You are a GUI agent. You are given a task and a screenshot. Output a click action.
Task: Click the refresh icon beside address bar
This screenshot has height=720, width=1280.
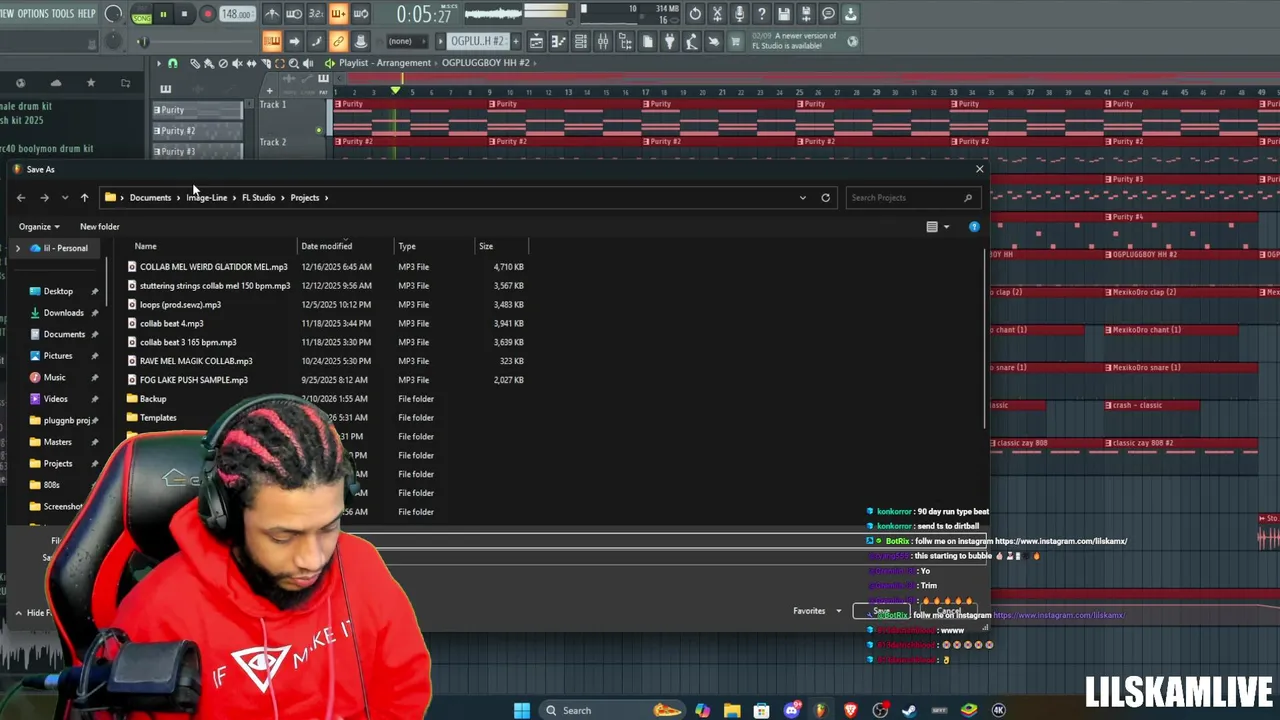(x=826, y=198)
